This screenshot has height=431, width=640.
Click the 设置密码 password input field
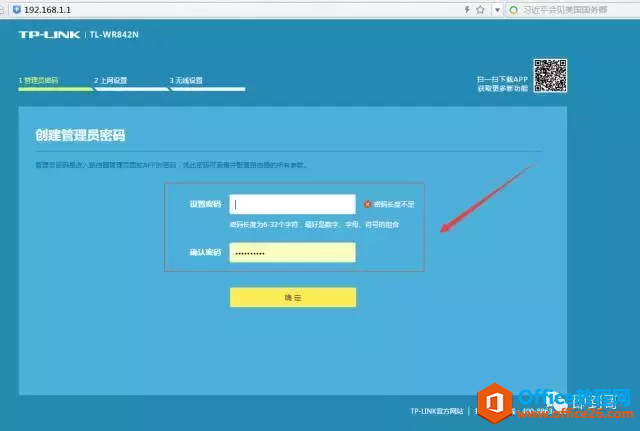tap(293, 204)
